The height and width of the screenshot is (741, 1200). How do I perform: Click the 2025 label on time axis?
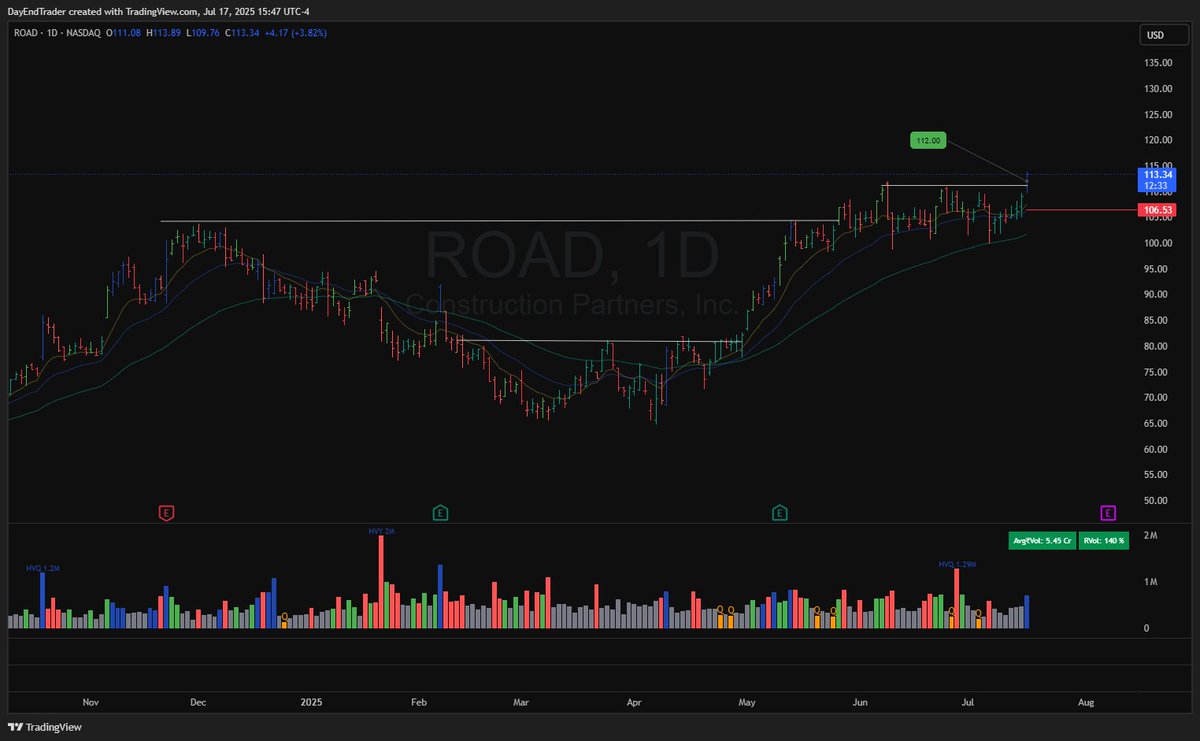[314, 703]
